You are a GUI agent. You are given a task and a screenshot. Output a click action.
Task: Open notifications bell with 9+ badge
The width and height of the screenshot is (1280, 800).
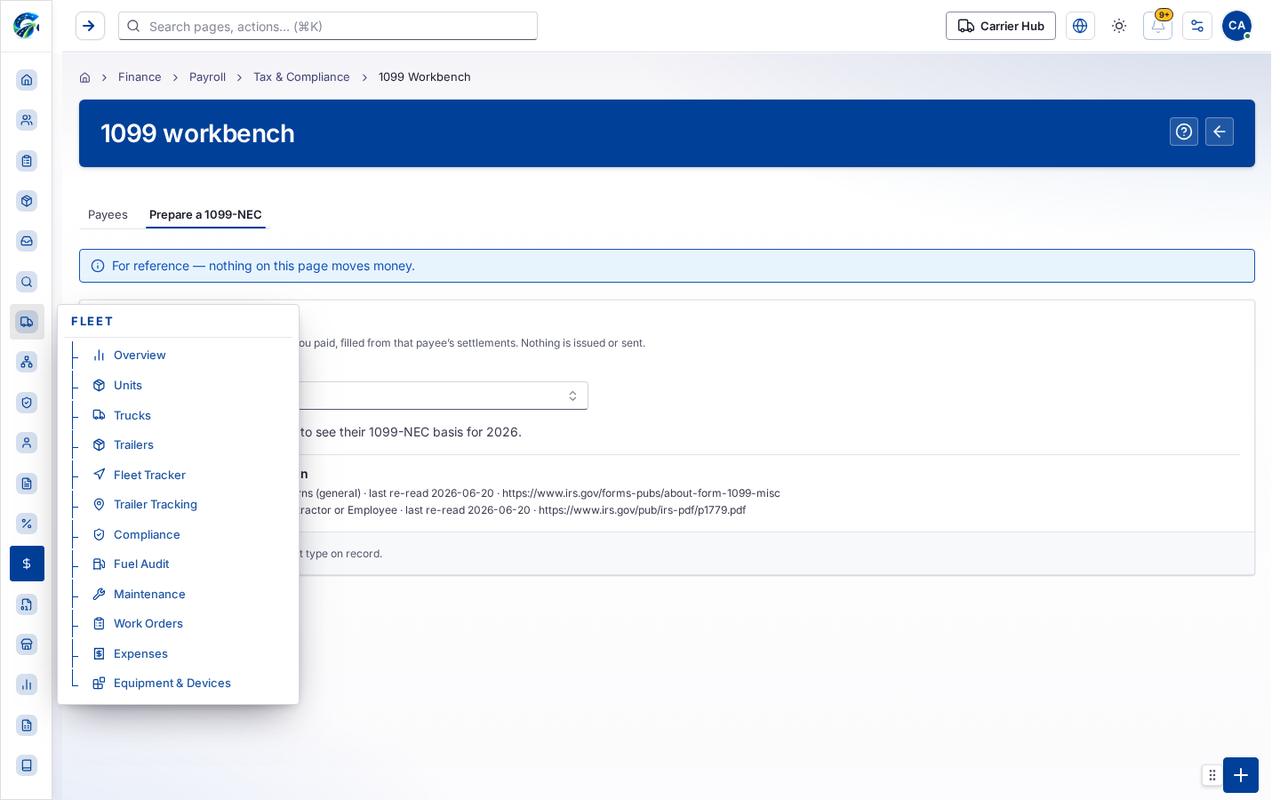pos(1158,26)
